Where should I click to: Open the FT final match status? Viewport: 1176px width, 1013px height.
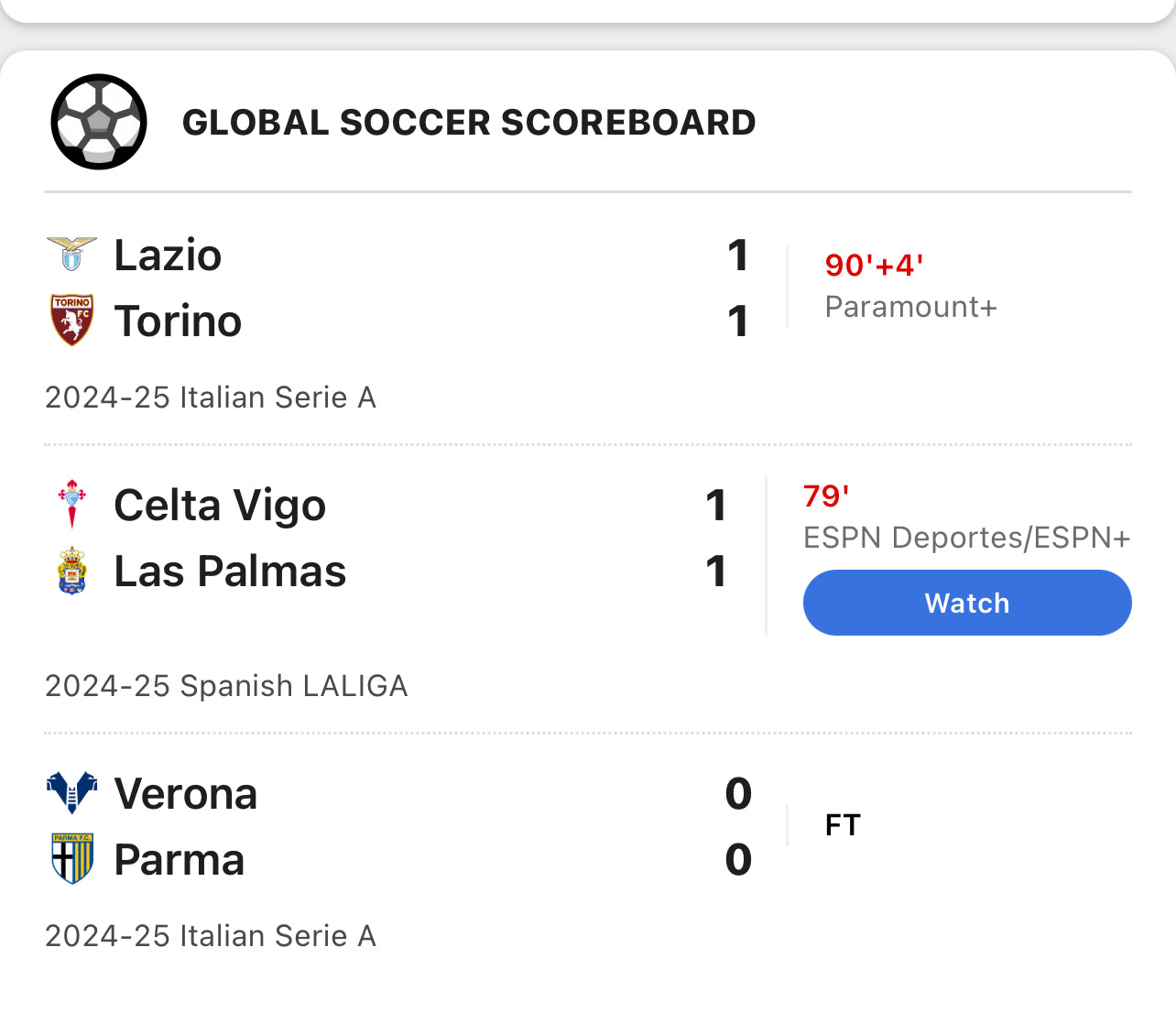(x=843, y=825)
